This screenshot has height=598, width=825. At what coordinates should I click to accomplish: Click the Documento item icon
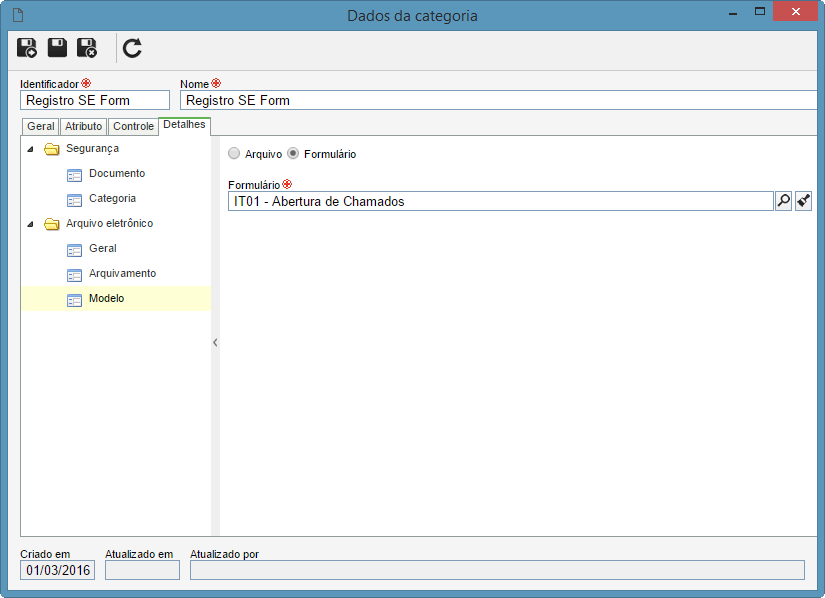(x=74, y=175)
